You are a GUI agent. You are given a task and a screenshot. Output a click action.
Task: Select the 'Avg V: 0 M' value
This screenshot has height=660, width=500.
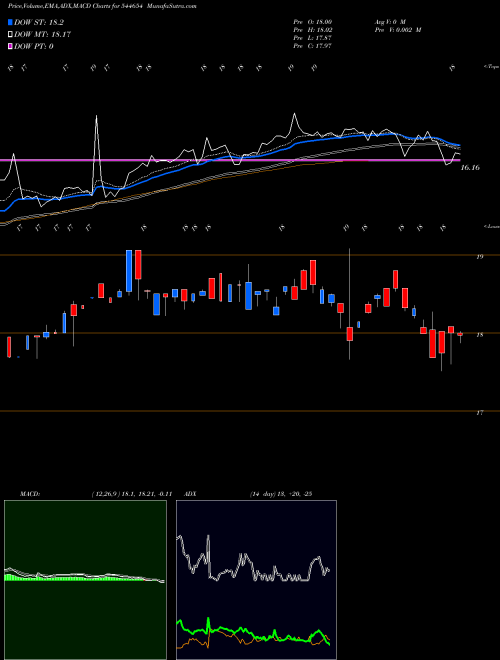pyautogui.click(x=389, y=21)
